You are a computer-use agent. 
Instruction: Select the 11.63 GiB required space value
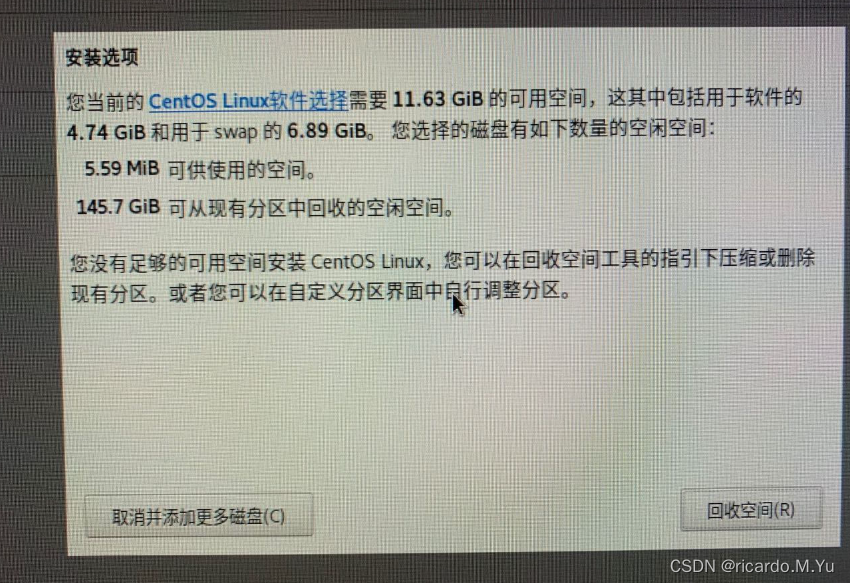(x=437, y=99)
